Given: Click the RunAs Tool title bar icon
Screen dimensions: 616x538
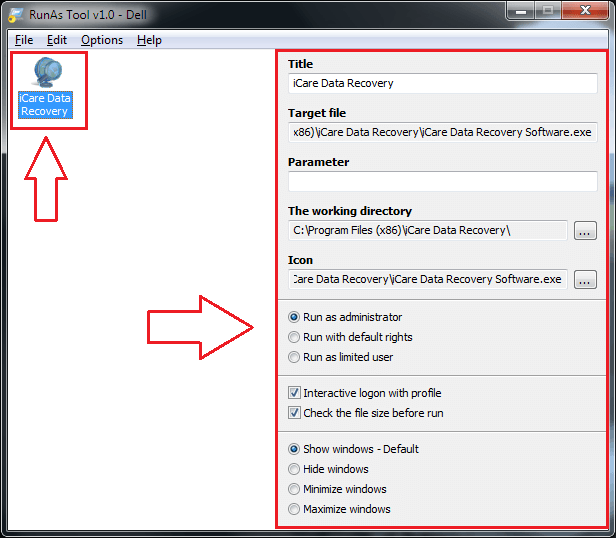Looking at the screenshot, I should click(x=16, y=15).
